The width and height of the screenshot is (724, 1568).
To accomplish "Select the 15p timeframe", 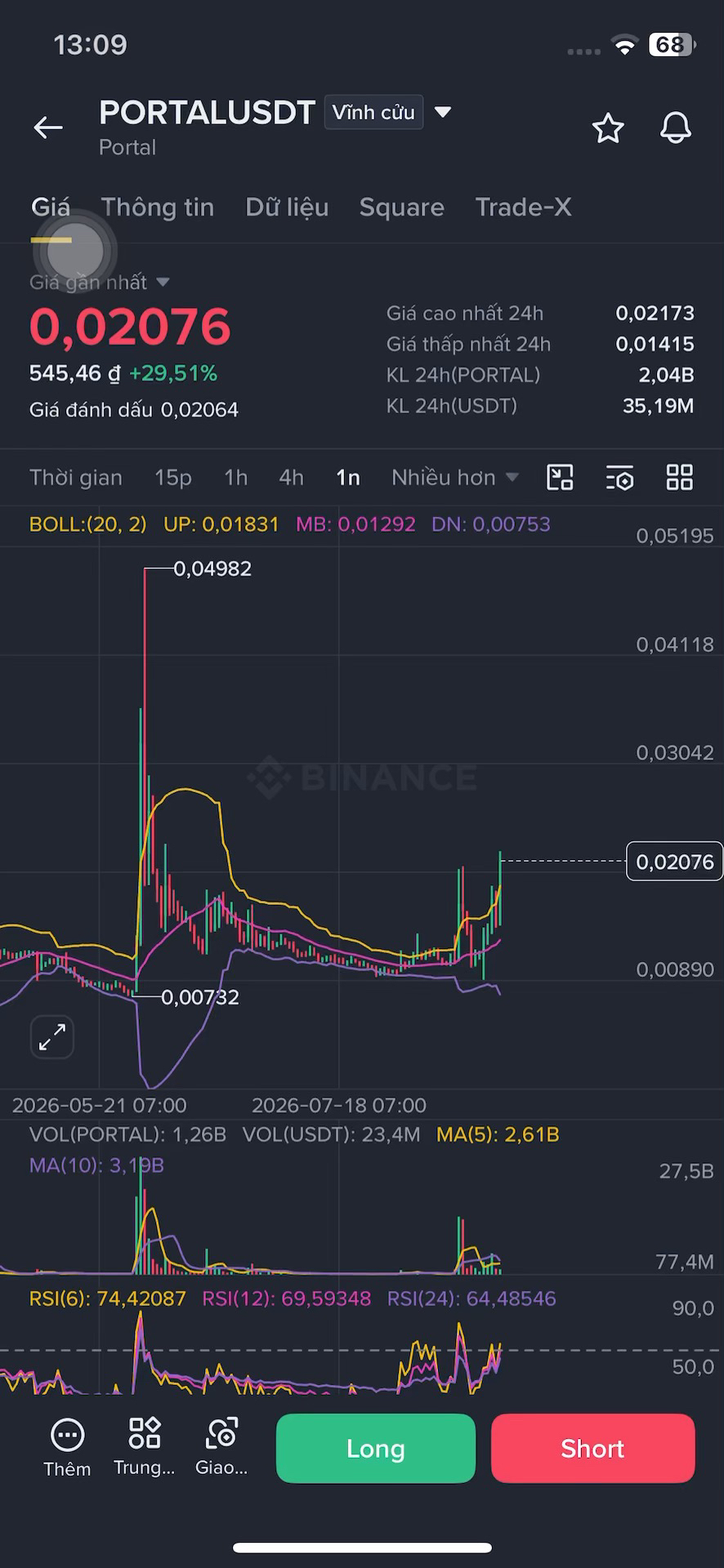I will pyautogui.click(x=173, y=478).
